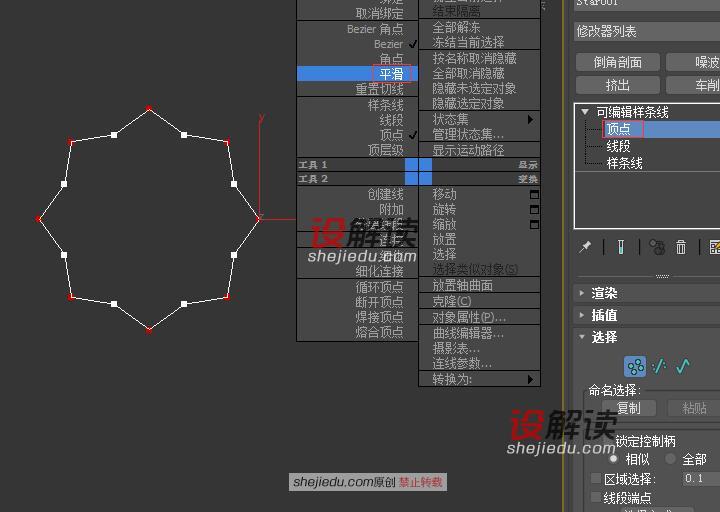Choose 全部取消隐藏 menu entry
This screenshot has width=720, height=512.
tap(468, 73)
